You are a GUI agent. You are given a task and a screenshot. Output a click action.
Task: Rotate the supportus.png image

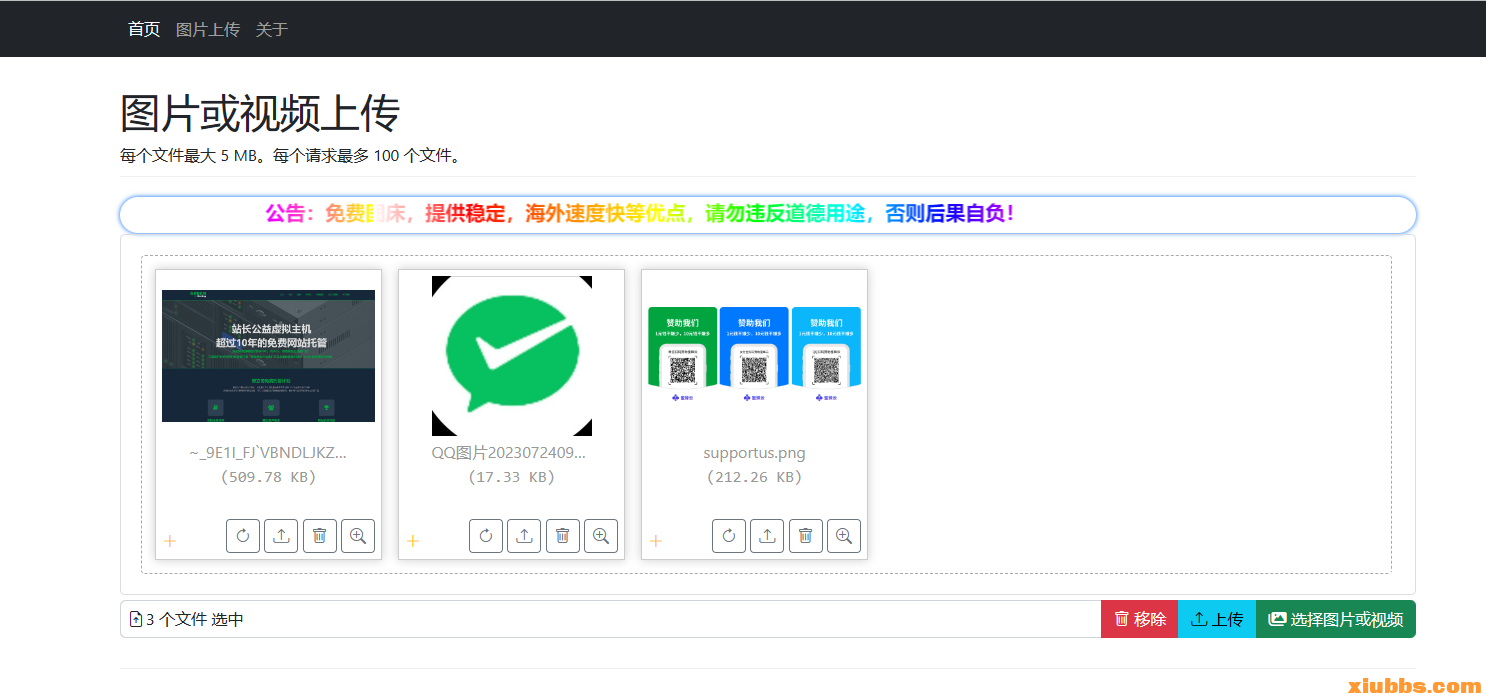[x=729, y=536]
